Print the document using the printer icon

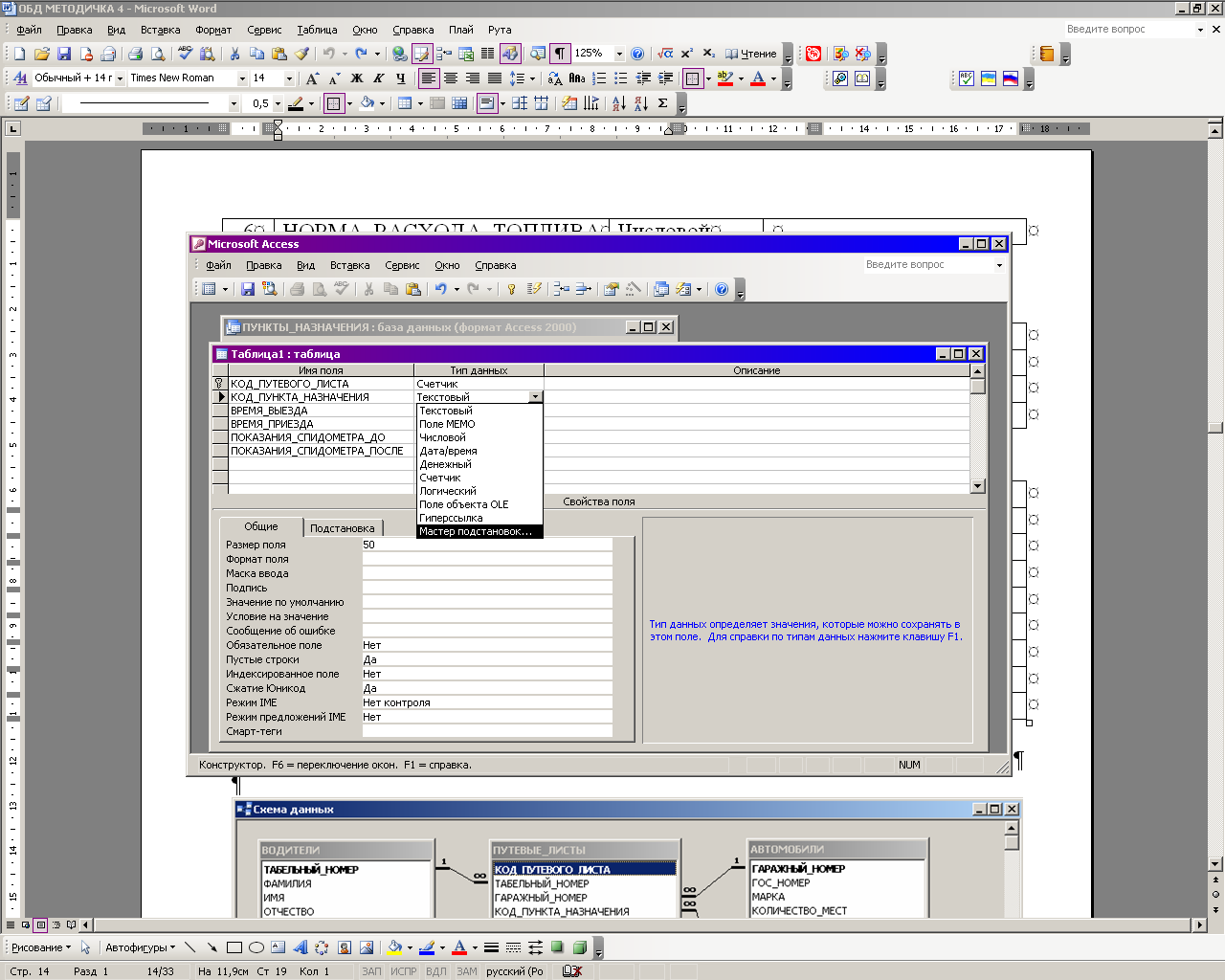(135, 54)
